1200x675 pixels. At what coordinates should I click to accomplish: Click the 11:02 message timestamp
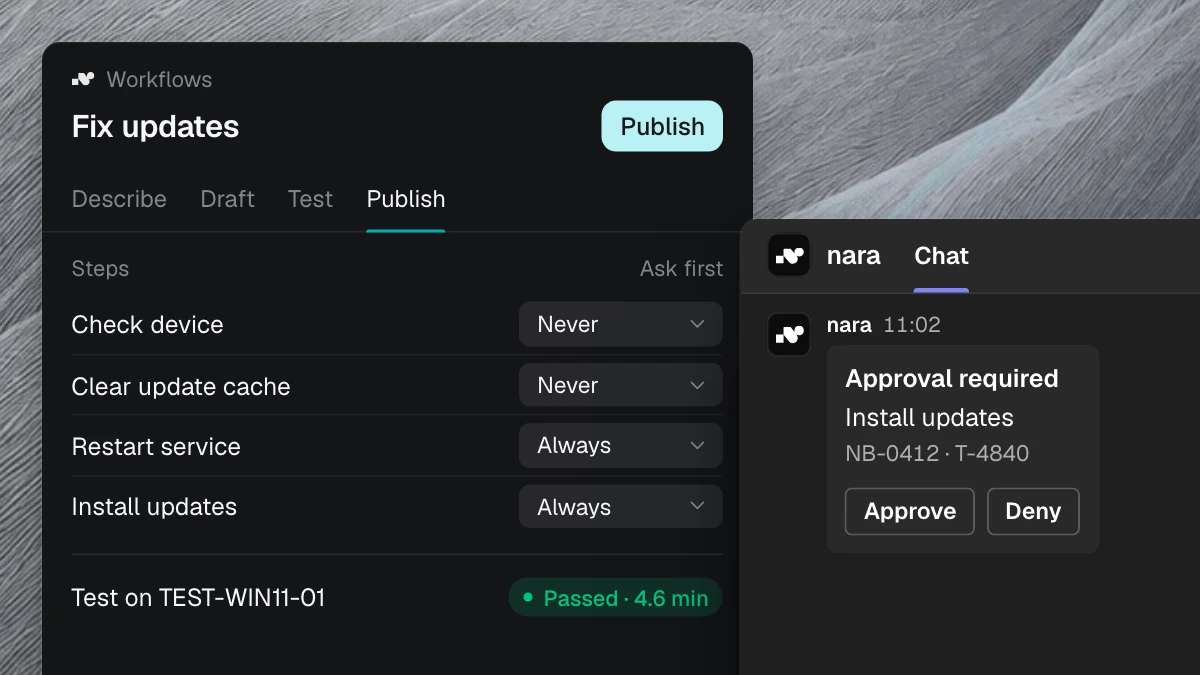(x=912, y=325)
